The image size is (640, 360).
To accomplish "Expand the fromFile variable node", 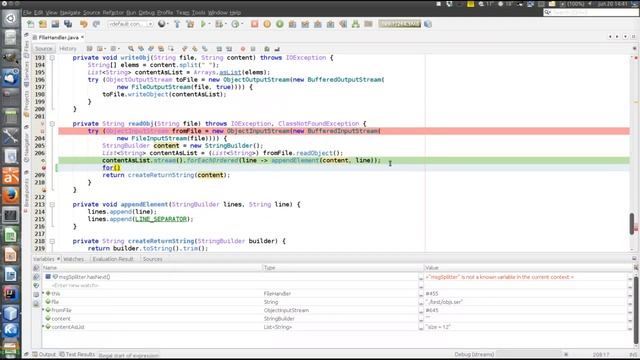I will pos(43,310).
